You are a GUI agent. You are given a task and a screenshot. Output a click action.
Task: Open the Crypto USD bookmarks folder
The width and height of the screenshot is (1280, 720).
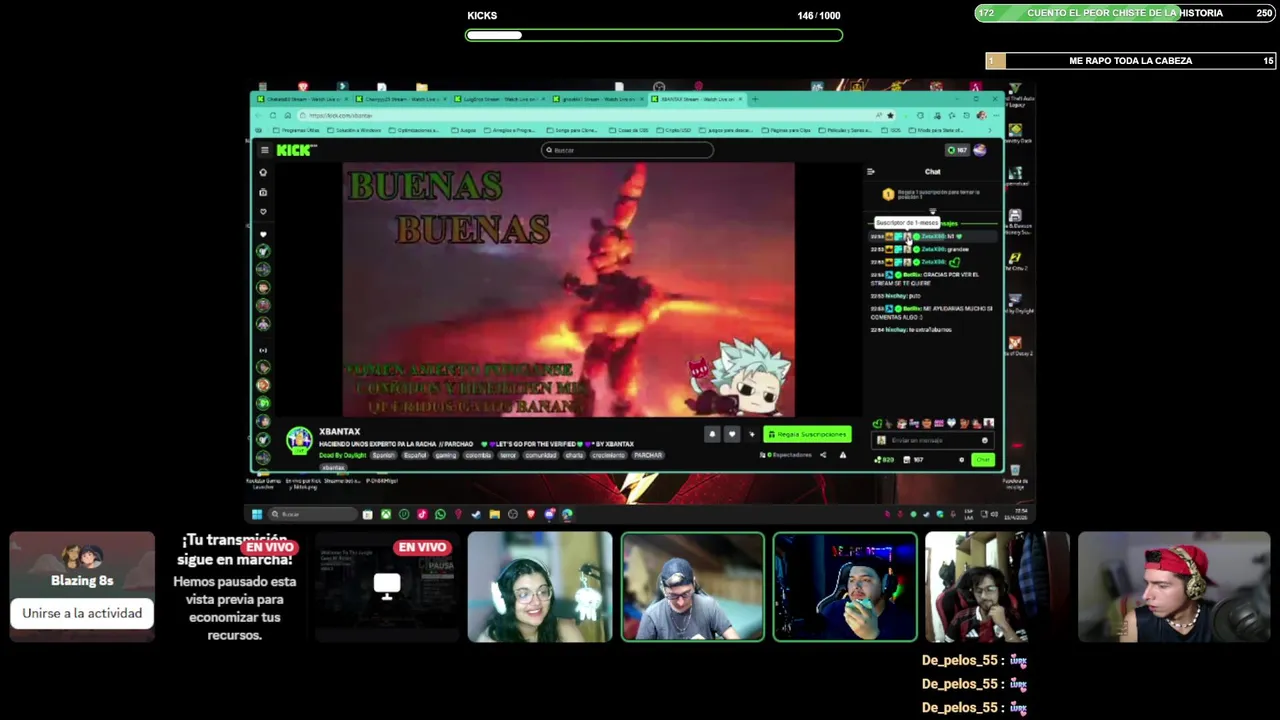coord(674,130)
